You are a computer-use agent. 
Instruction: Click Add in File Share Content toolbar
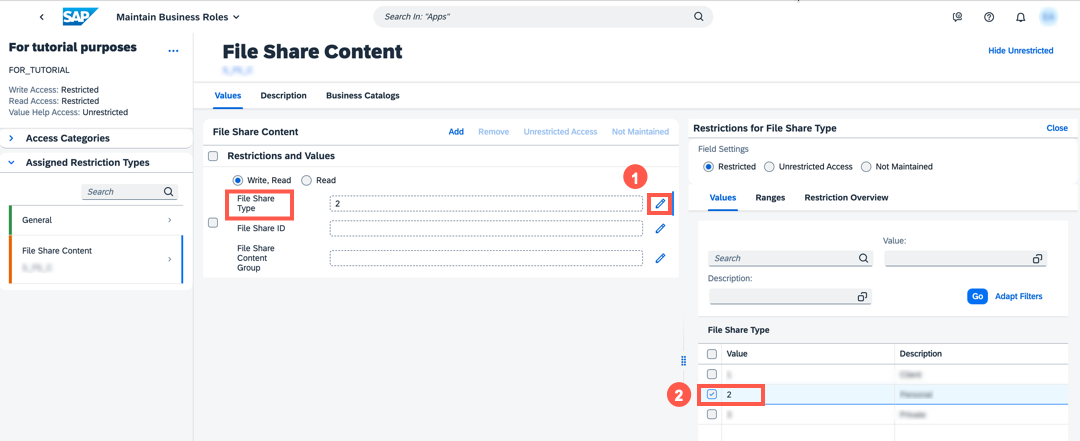tap(456, 132)
